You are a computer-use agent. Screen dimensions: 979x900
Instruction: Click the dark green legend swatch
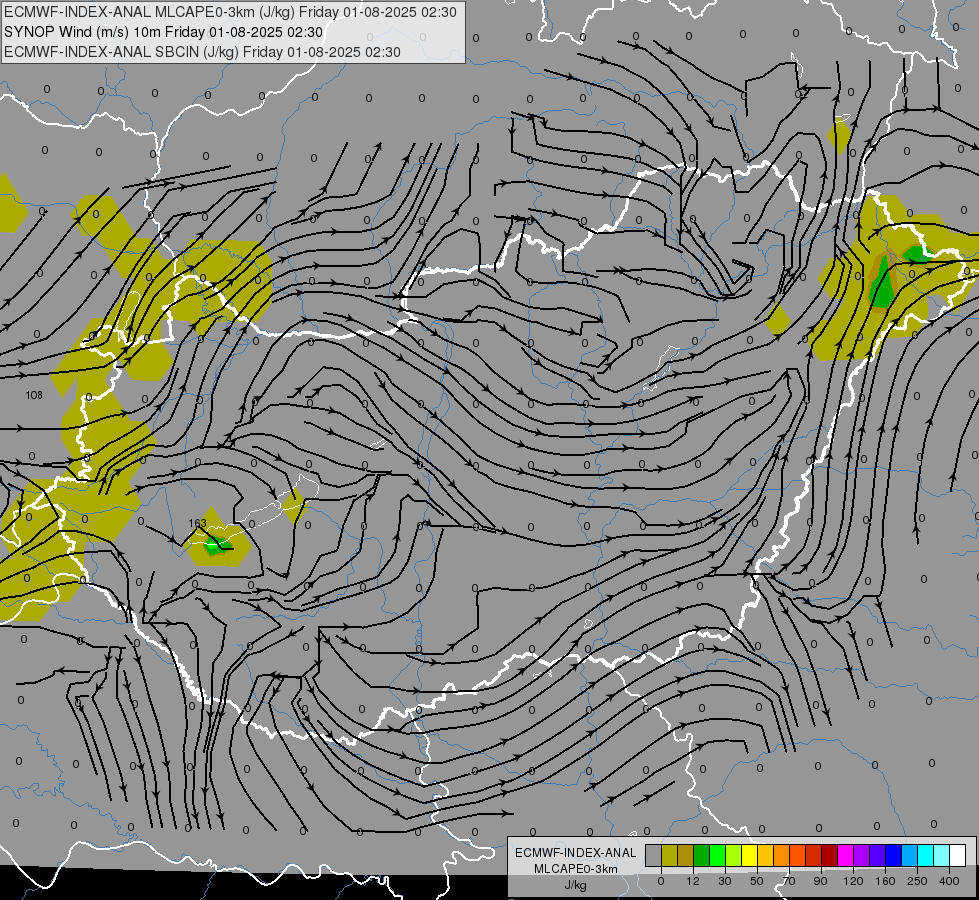702,855
